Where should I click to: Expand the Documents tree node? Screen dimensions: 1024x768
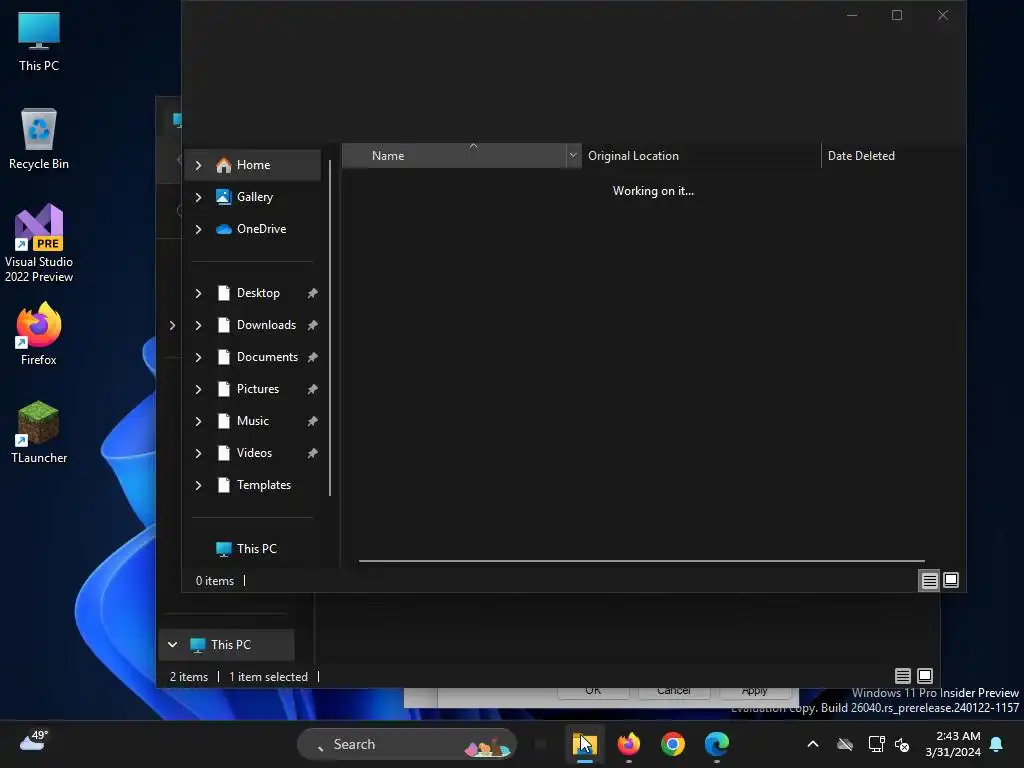(x=199, y=357)
